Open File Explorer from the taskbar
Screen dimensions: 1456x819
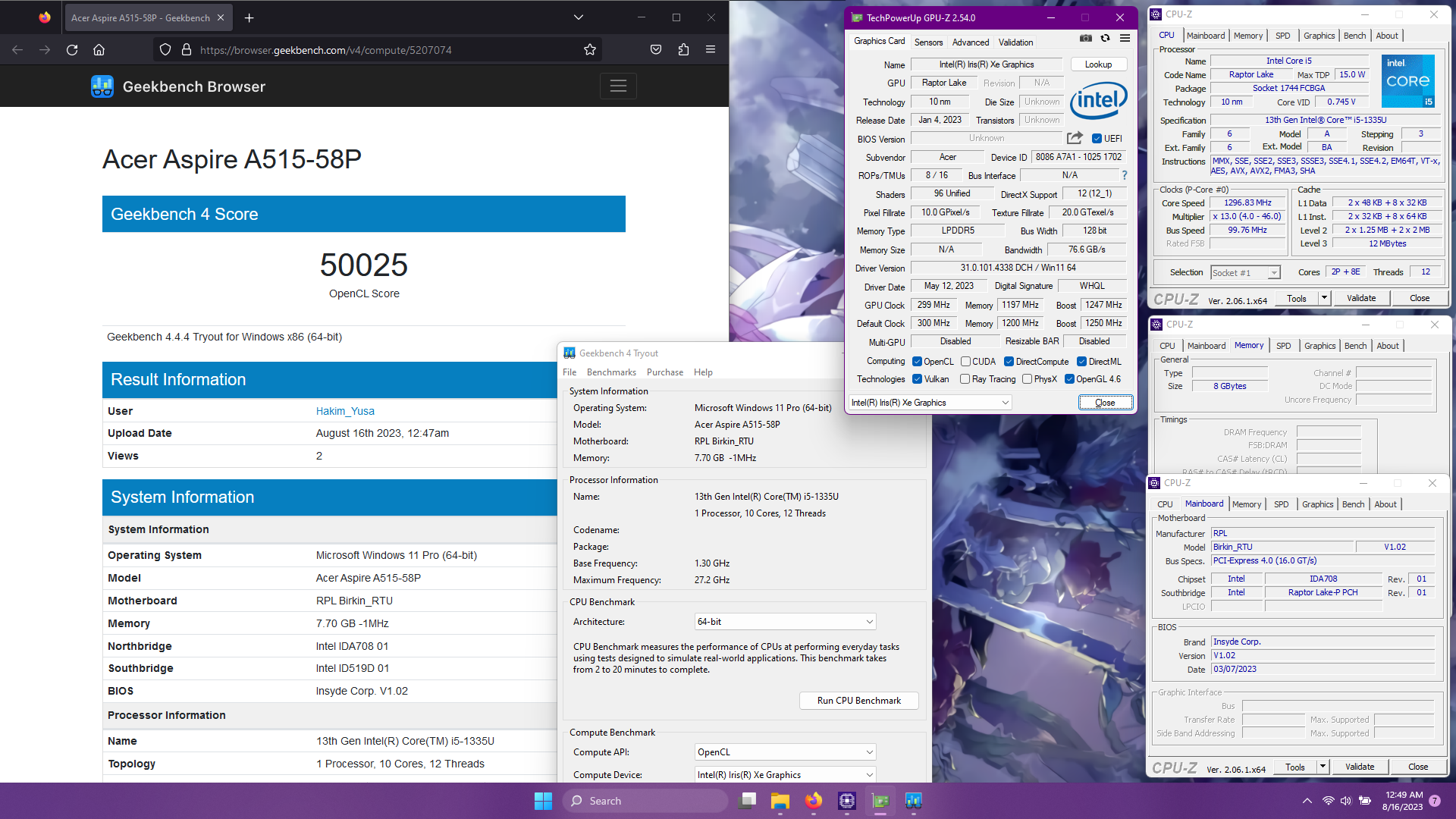[780, 801]
